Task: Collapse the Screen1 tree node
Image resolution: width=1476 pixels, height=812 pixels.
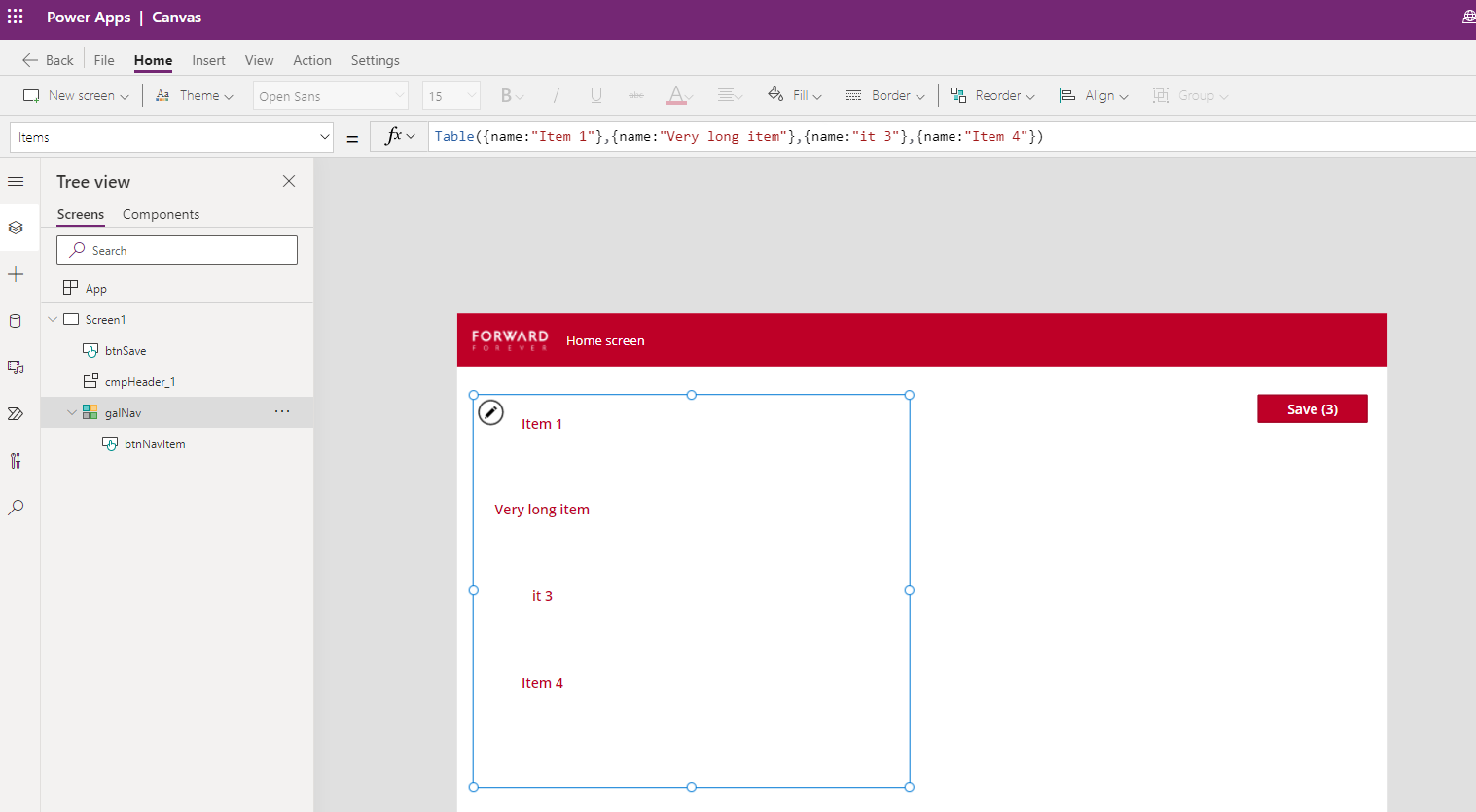Action: [53, 319]
